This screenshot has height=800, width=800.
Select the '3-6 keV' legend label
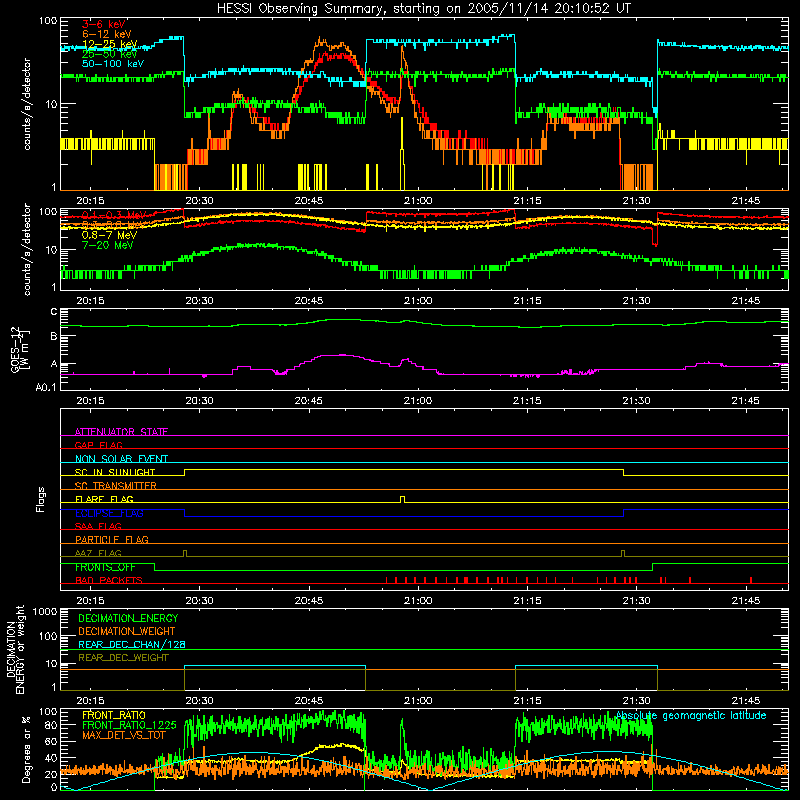pos(103,24)
